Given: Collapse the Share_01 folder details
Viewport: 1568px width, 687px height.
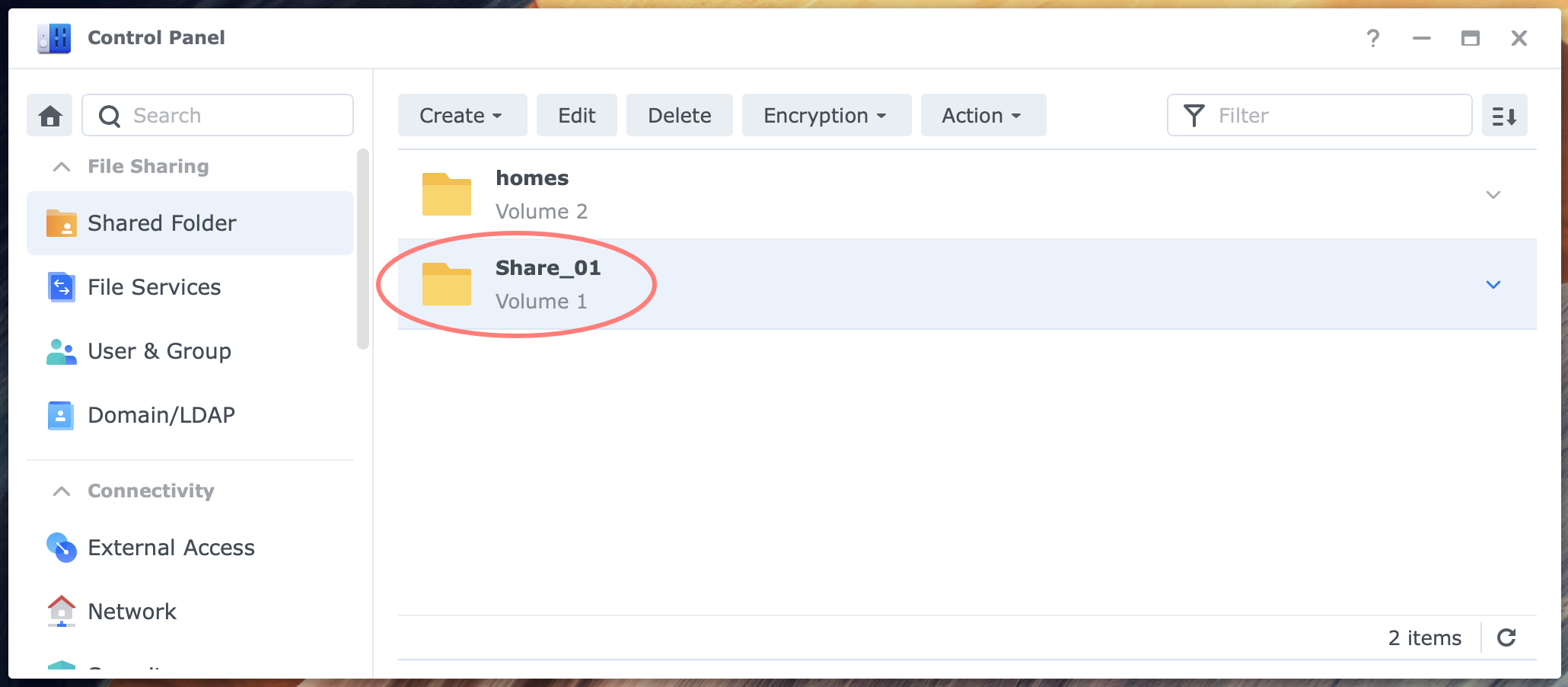Looking at the screenshot, I should [1493, 284].
